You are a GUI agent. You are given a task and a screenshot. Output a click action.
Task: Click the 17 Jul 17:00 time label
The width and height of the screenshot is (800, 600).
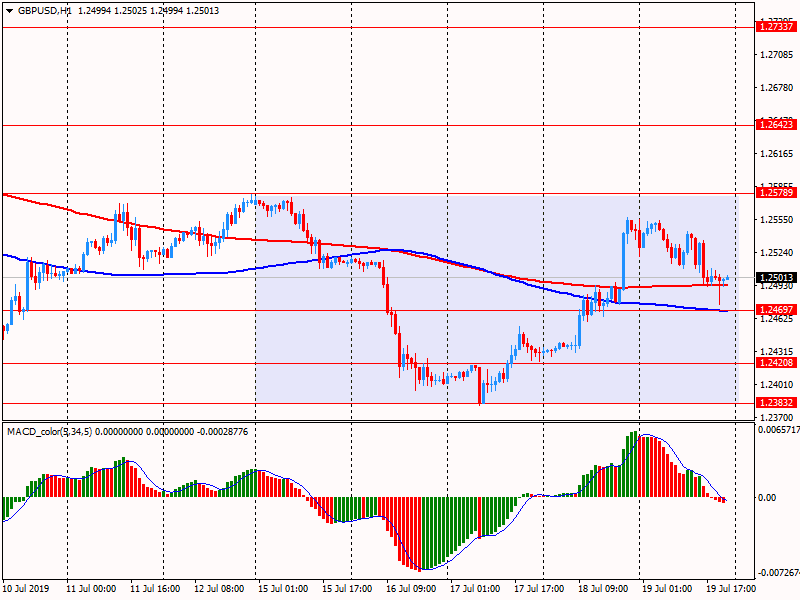pyautogui.click(x=539, y=588)
